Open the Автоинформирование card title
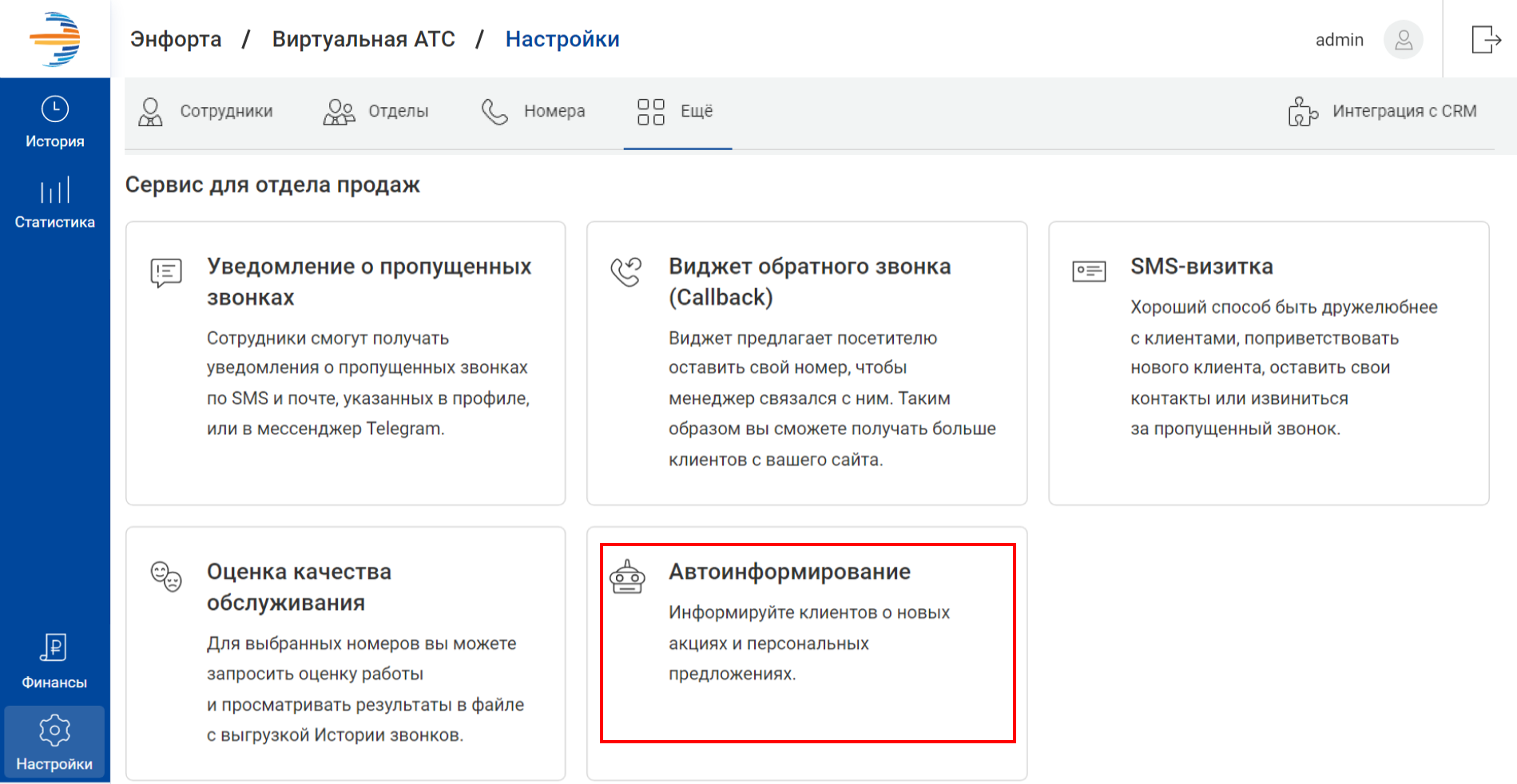The height and width of the screenshot is (784, 1517). [x=789, y=572]
